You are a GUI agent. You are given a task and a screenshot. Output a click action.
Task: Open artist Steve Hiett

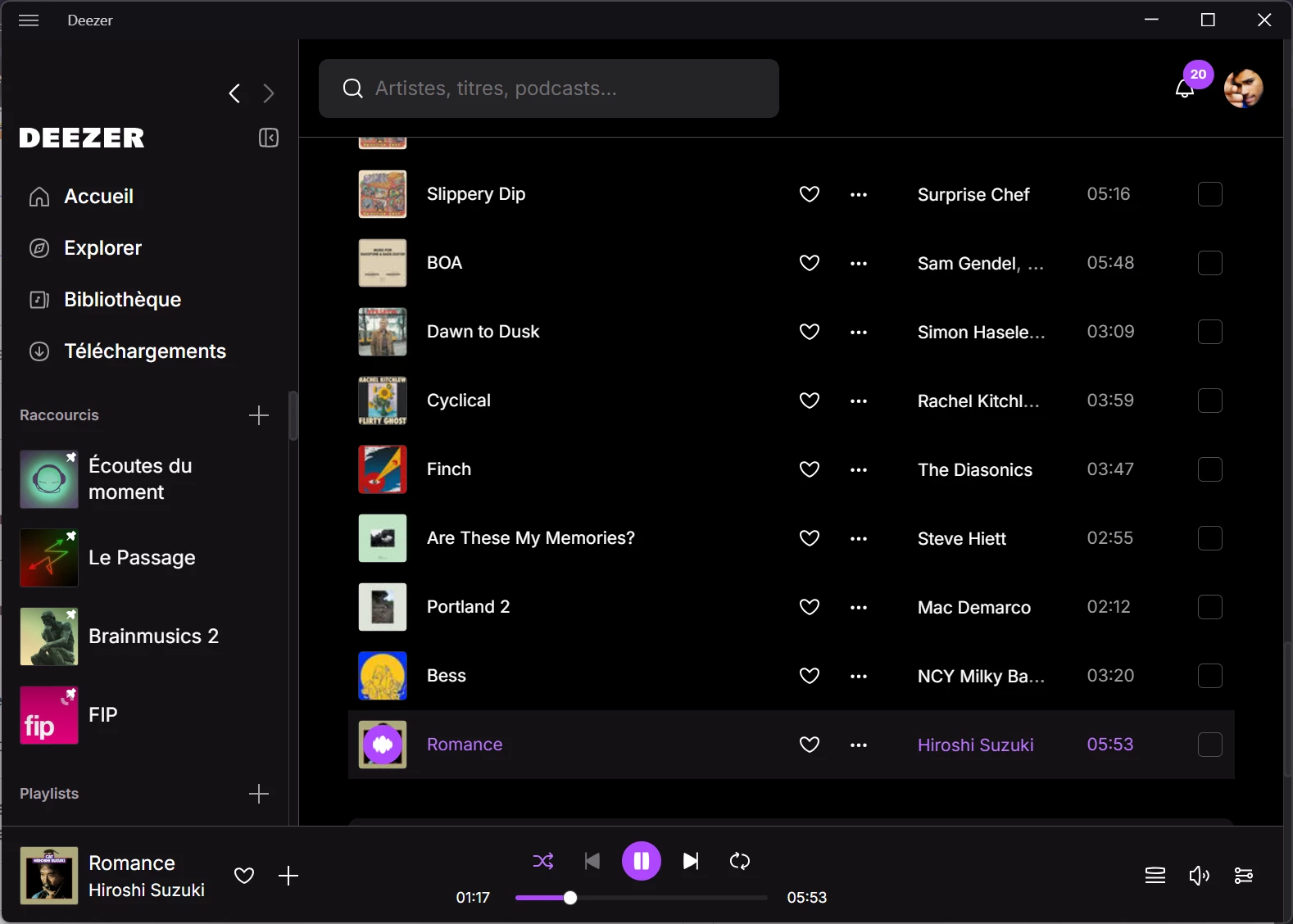click(x=962, y=539)
